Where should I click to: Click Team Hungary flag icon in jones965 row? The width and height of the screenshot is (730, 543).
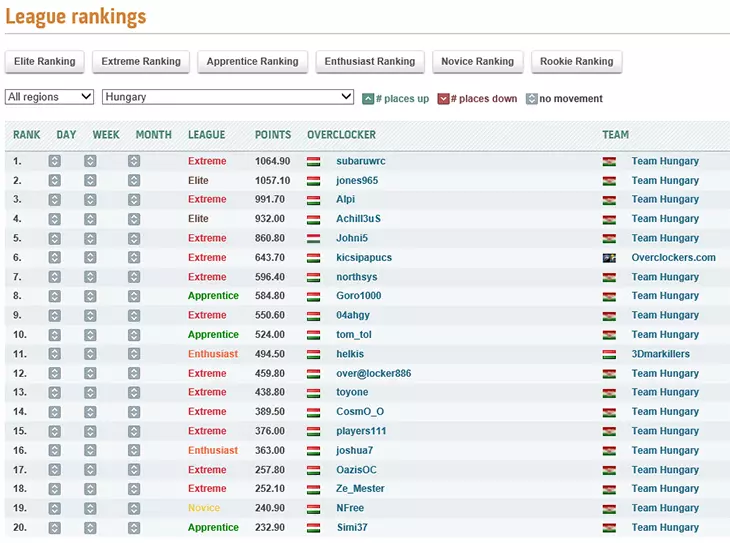609,181
